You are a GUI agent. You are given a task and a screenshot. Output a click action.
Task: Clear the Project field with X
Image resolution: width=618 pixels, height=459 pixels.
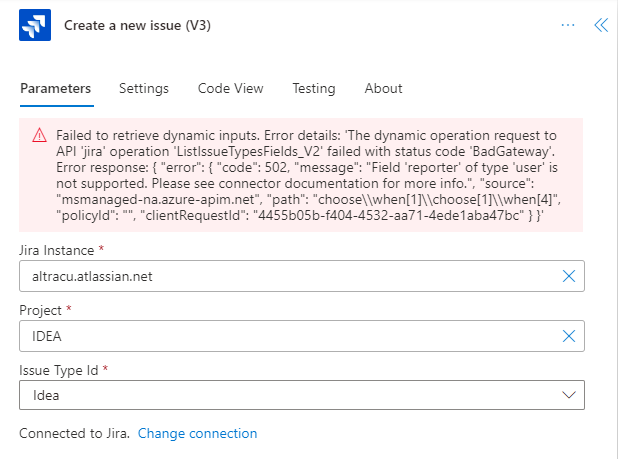click(x=569, y=336)
